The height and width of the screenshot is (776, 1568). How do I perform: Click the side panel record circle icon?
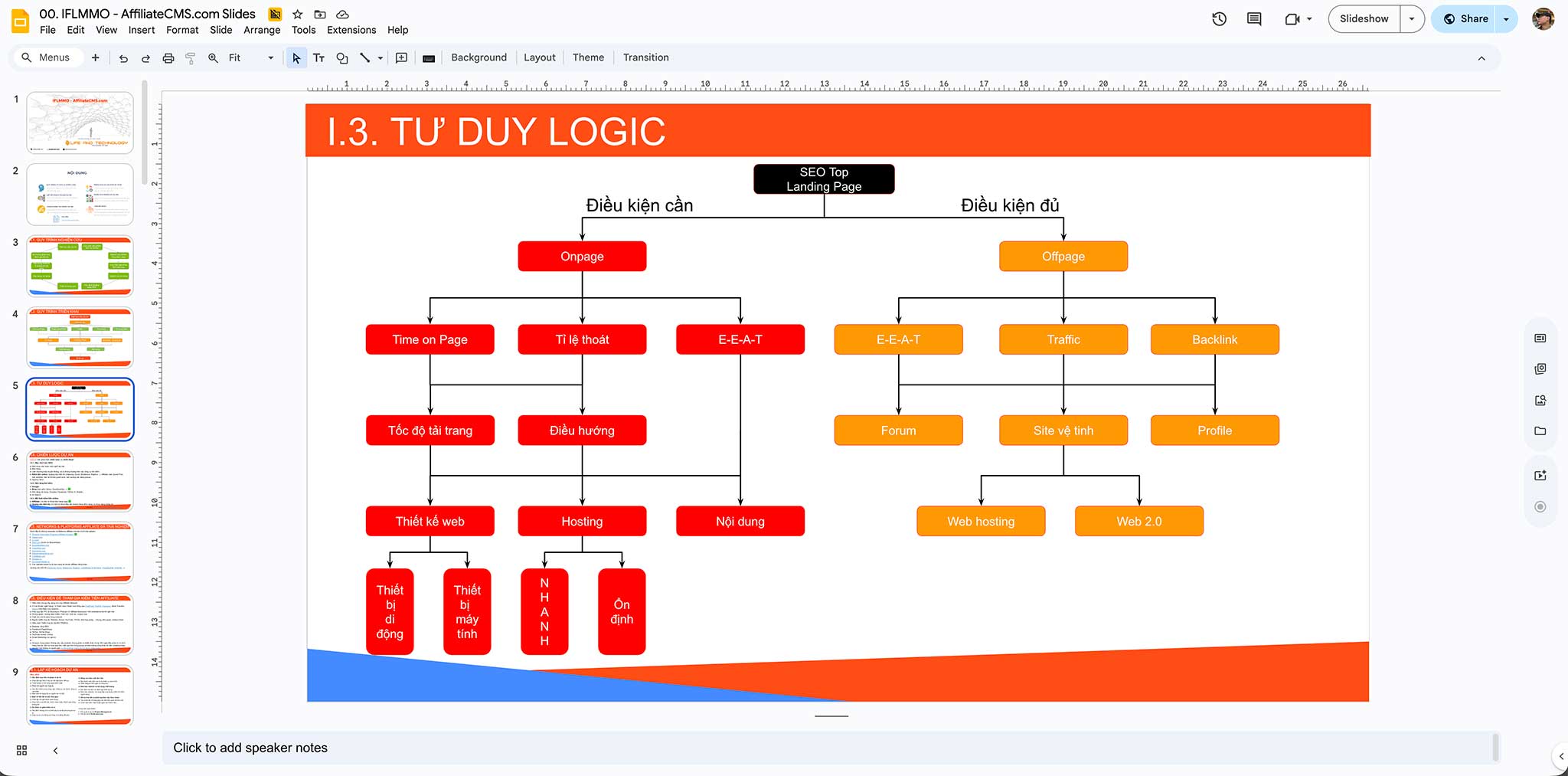click(x=1540, y=507)
